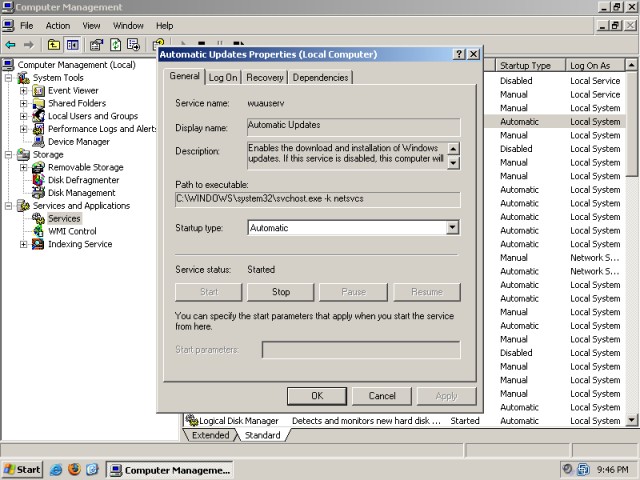
Task: Open the File menu
Action: (27, 26)
